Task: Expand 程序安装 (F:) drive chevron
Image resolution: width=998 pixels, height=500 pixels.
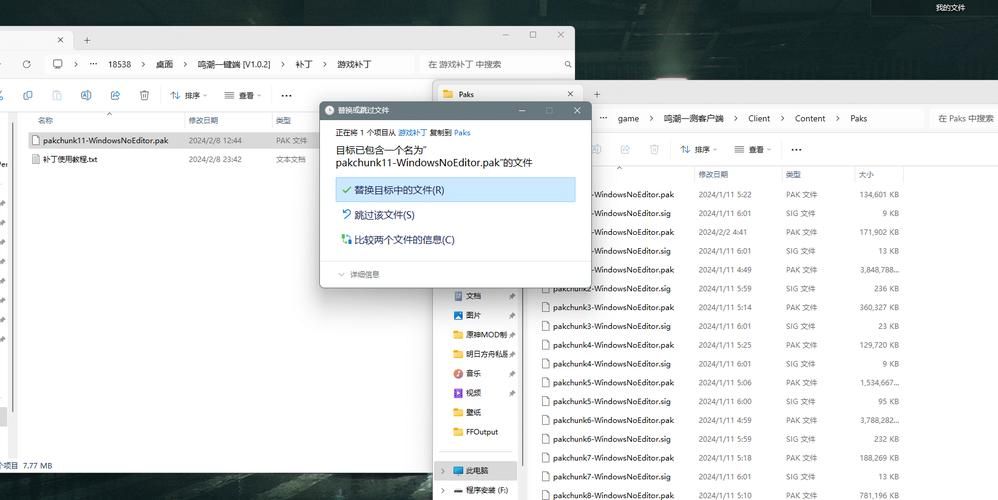Action: click(x=442, y=490)
